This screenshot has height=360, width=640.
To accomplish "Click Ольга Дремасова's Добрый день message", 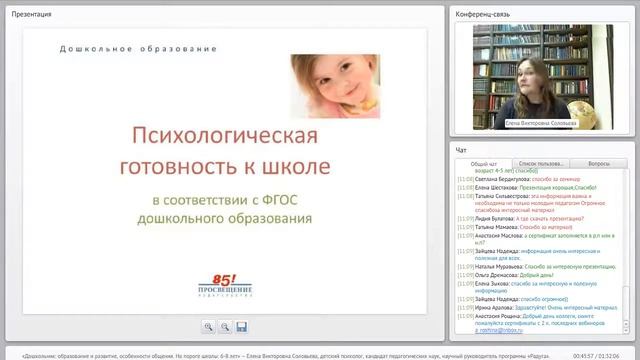I will [x=505, y=275].
